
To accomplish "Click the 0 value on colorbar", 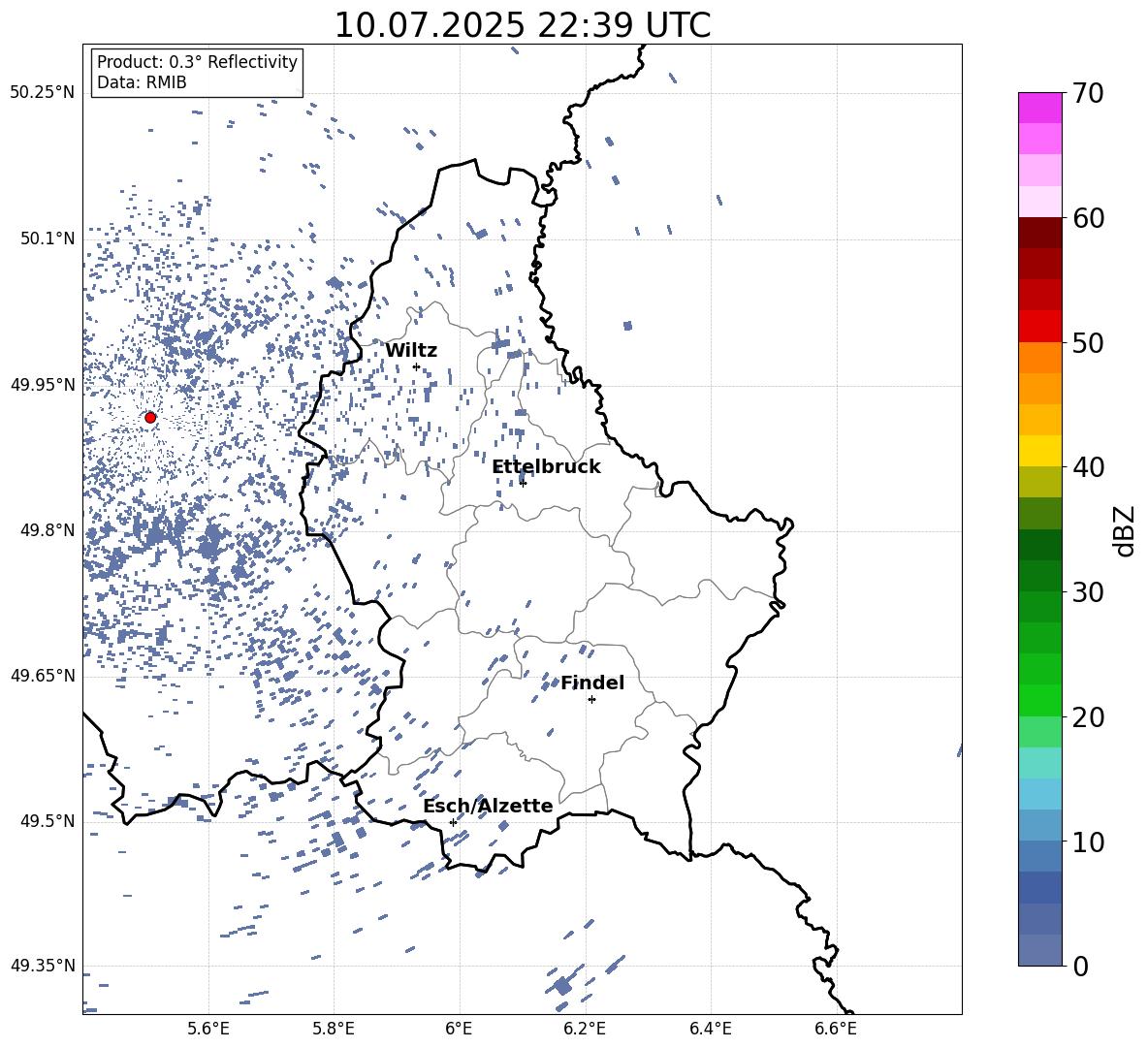I will [x=1080, y=966].
